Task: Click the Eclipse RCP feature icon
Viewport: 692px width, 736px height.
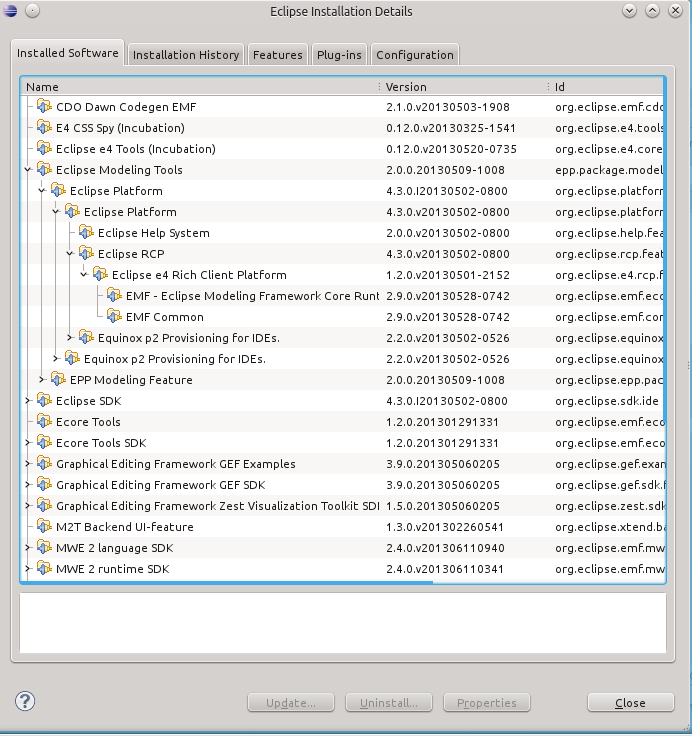Action: [x=86, y=253]
